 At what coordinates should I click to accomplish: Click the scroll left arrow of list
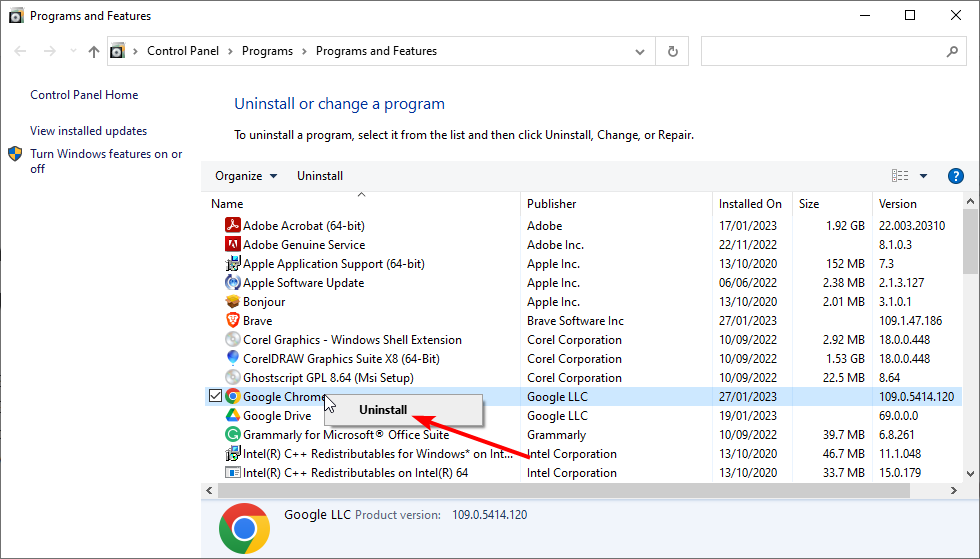[x=209, y=491]
